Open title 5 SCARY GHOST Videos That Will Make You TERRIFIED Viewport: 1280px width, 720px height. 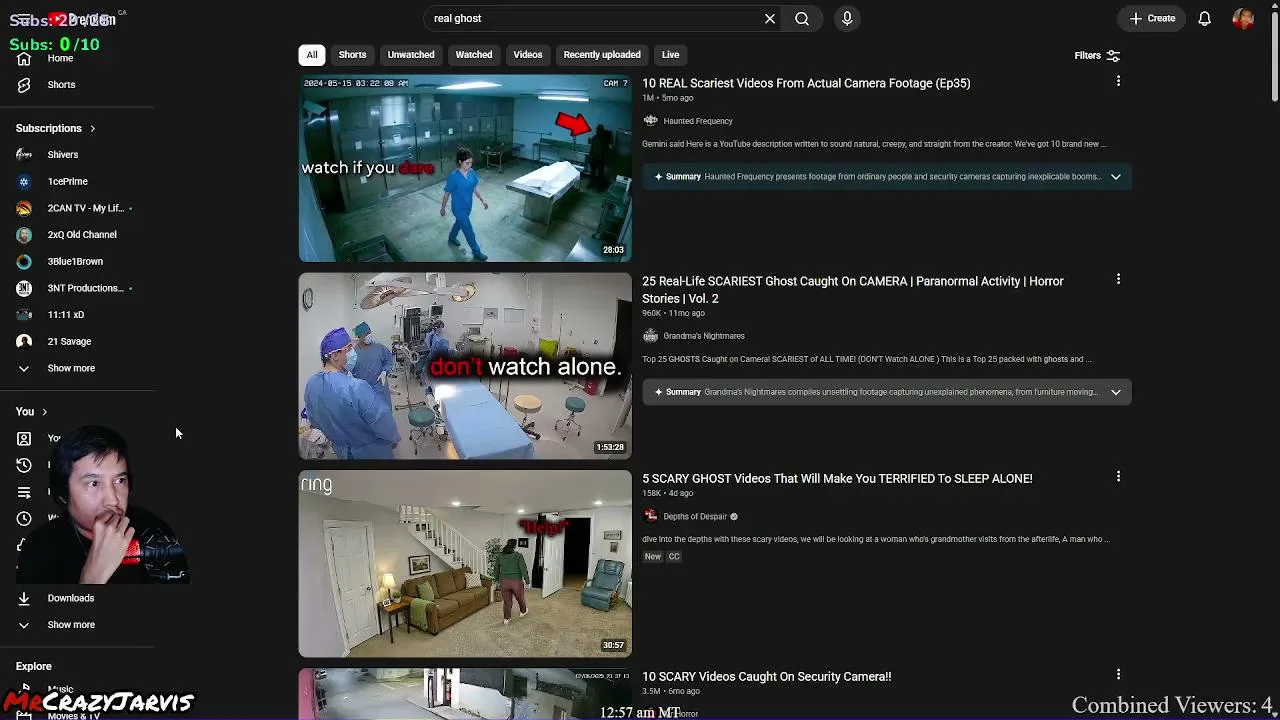click(837, 479)
